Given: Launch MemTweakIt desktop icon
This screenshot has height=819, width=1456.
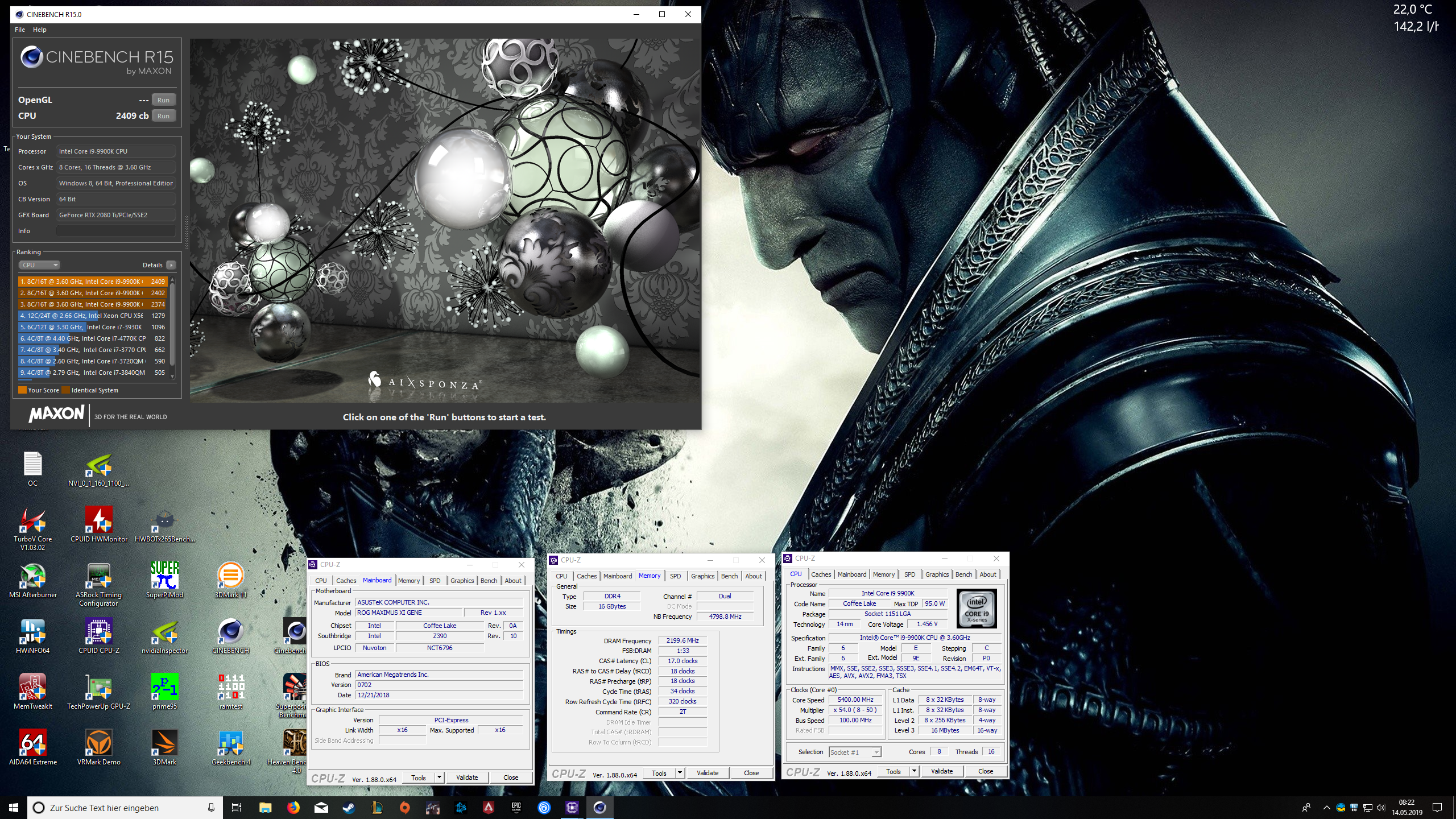Looking at the screenshot, I should pos(32,692).
